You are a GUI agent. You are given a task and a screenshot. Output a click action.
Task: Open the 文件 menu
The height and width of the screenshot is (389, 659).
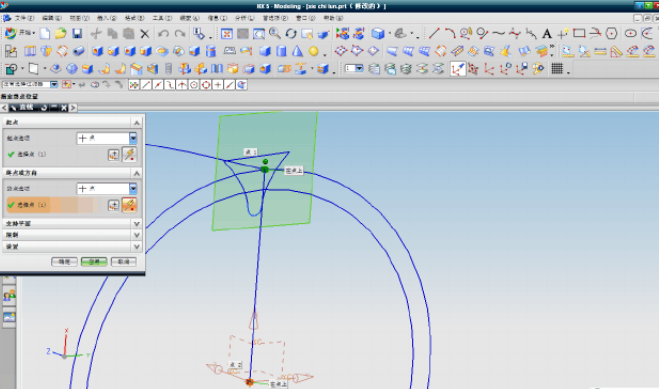coord(24,18)
